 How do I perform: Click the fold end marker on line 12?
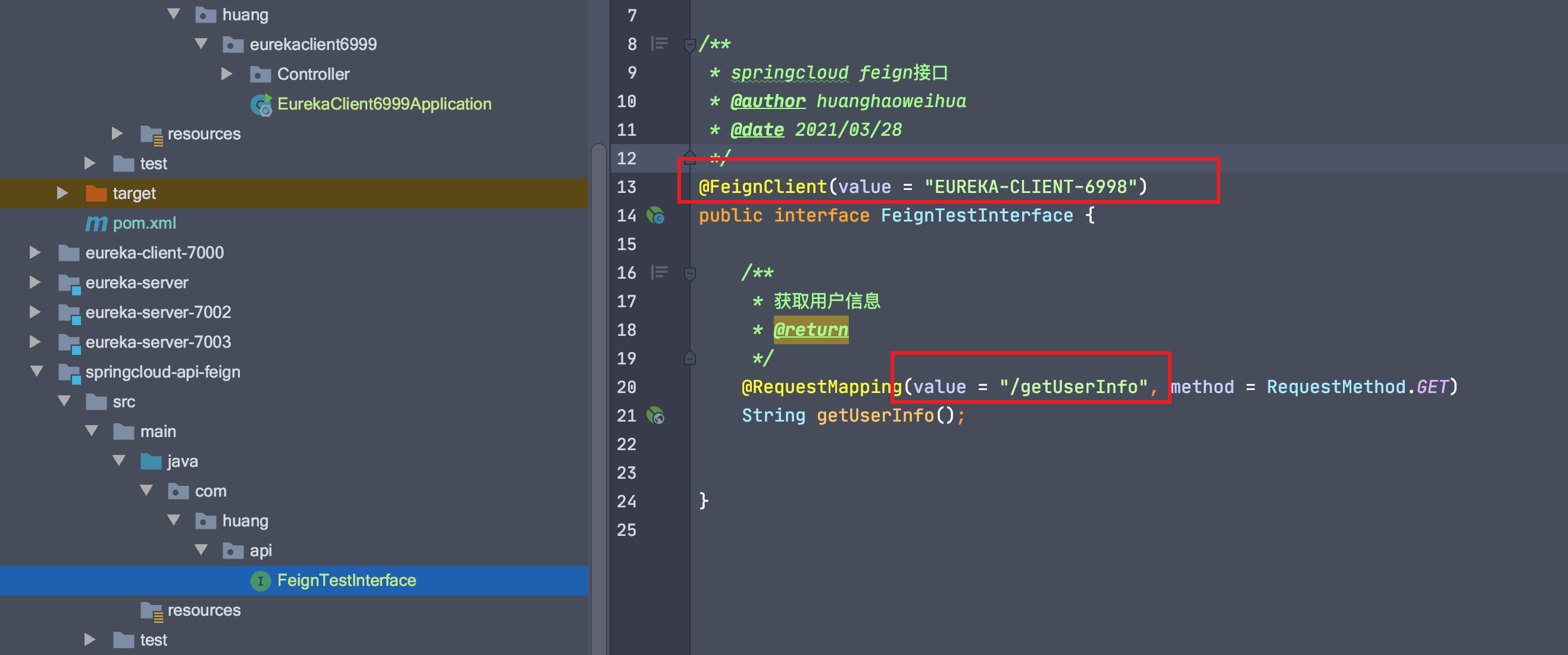[690, 158]
